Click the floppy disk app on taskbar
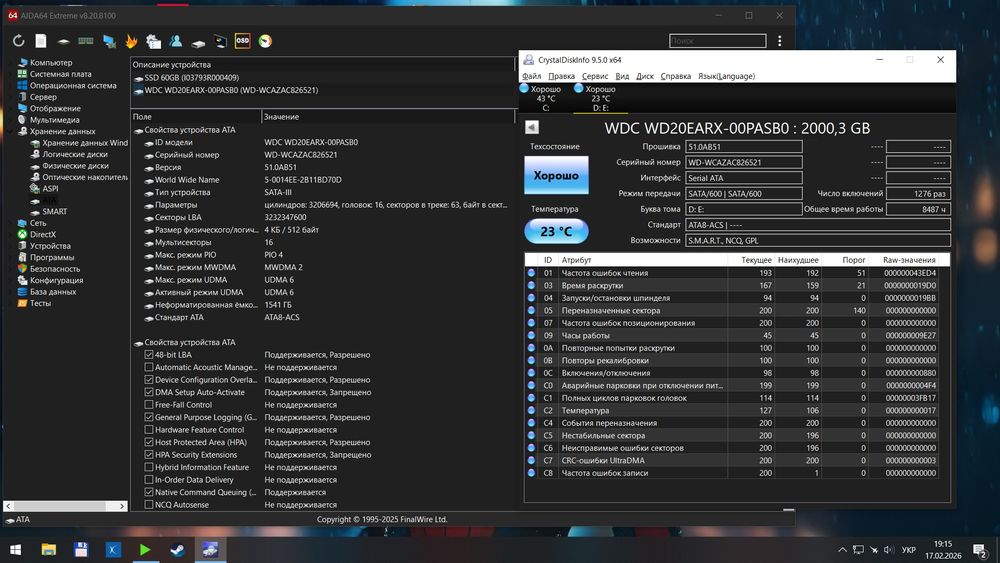 pos(81,550)
